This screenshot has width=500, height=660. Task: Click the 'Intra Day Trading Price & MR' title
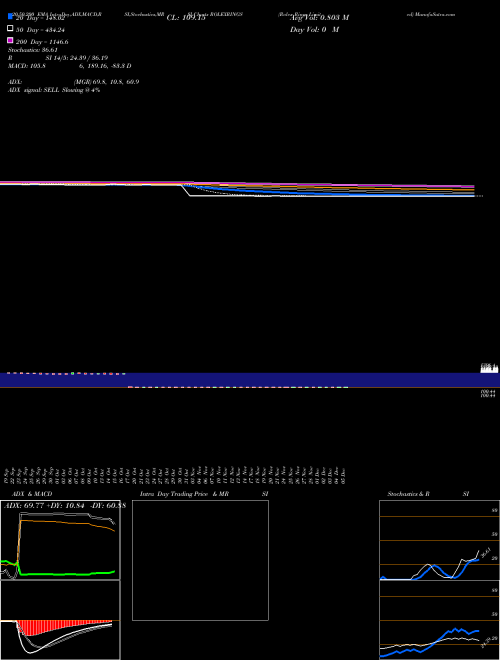click(184, 494)
